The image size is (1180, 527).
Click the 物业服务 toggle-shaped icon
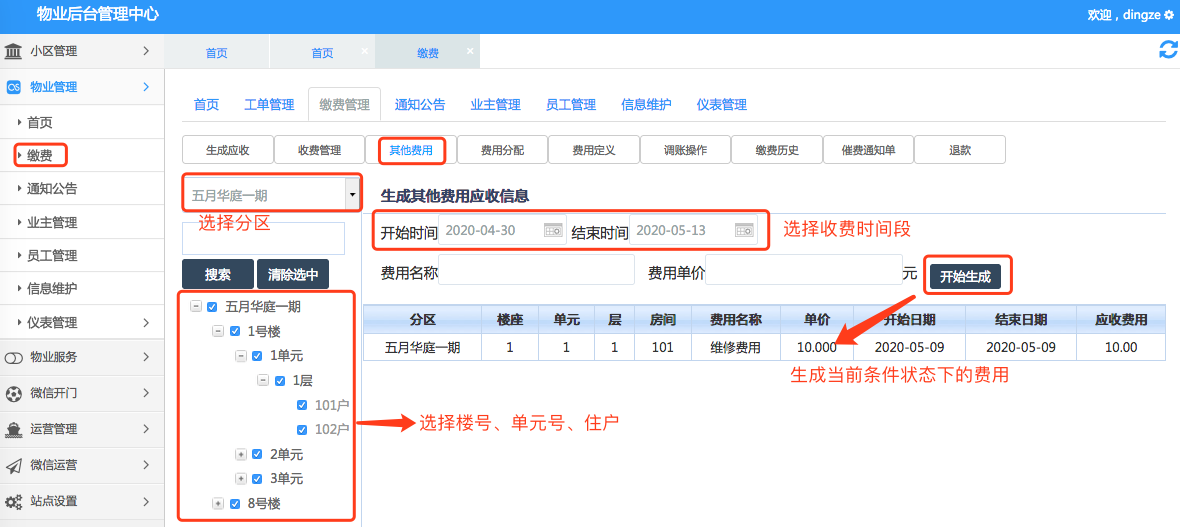[x=14, y=358]
